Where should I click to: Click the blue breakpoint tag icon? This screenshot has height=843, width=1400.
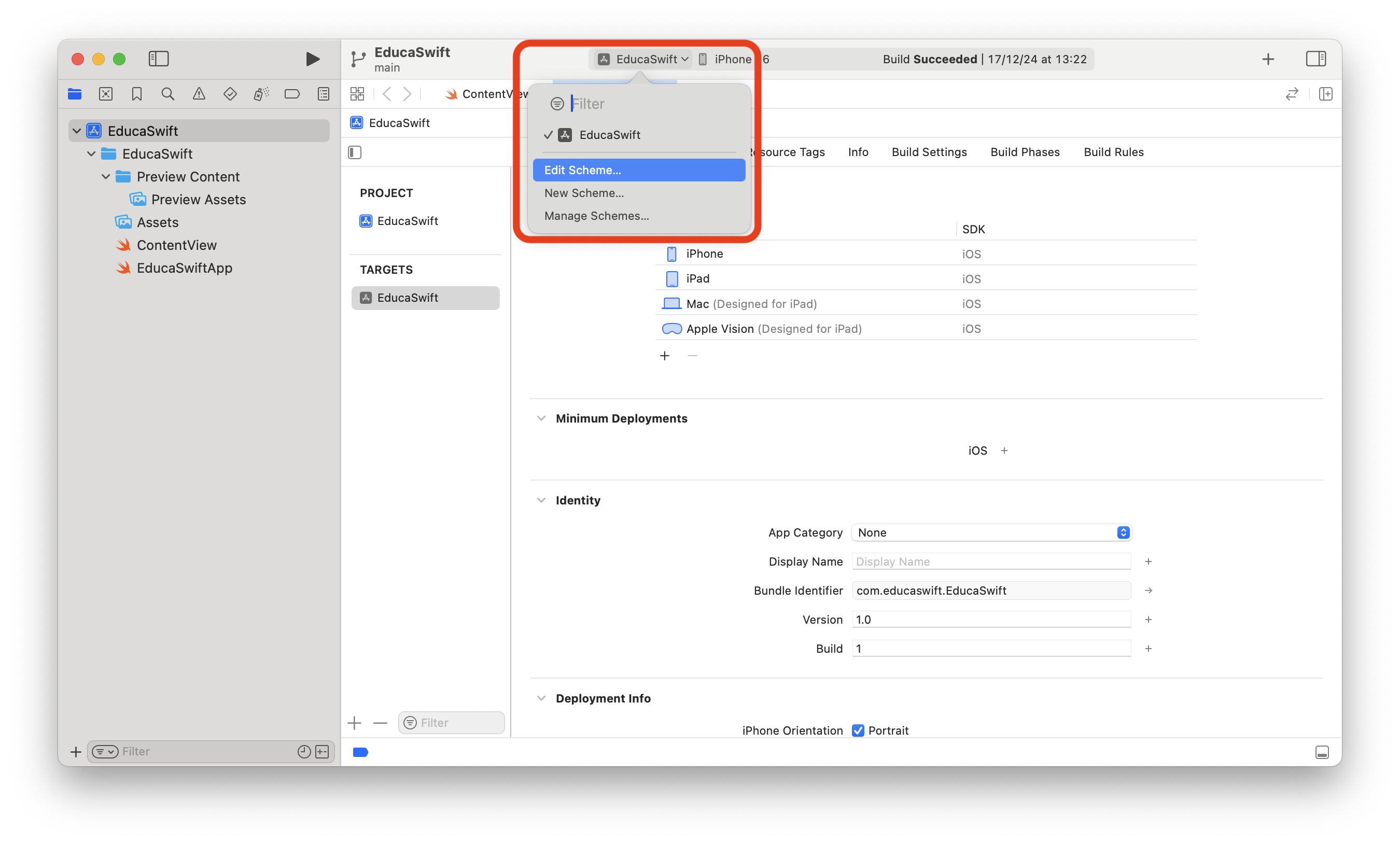(360, 752)
